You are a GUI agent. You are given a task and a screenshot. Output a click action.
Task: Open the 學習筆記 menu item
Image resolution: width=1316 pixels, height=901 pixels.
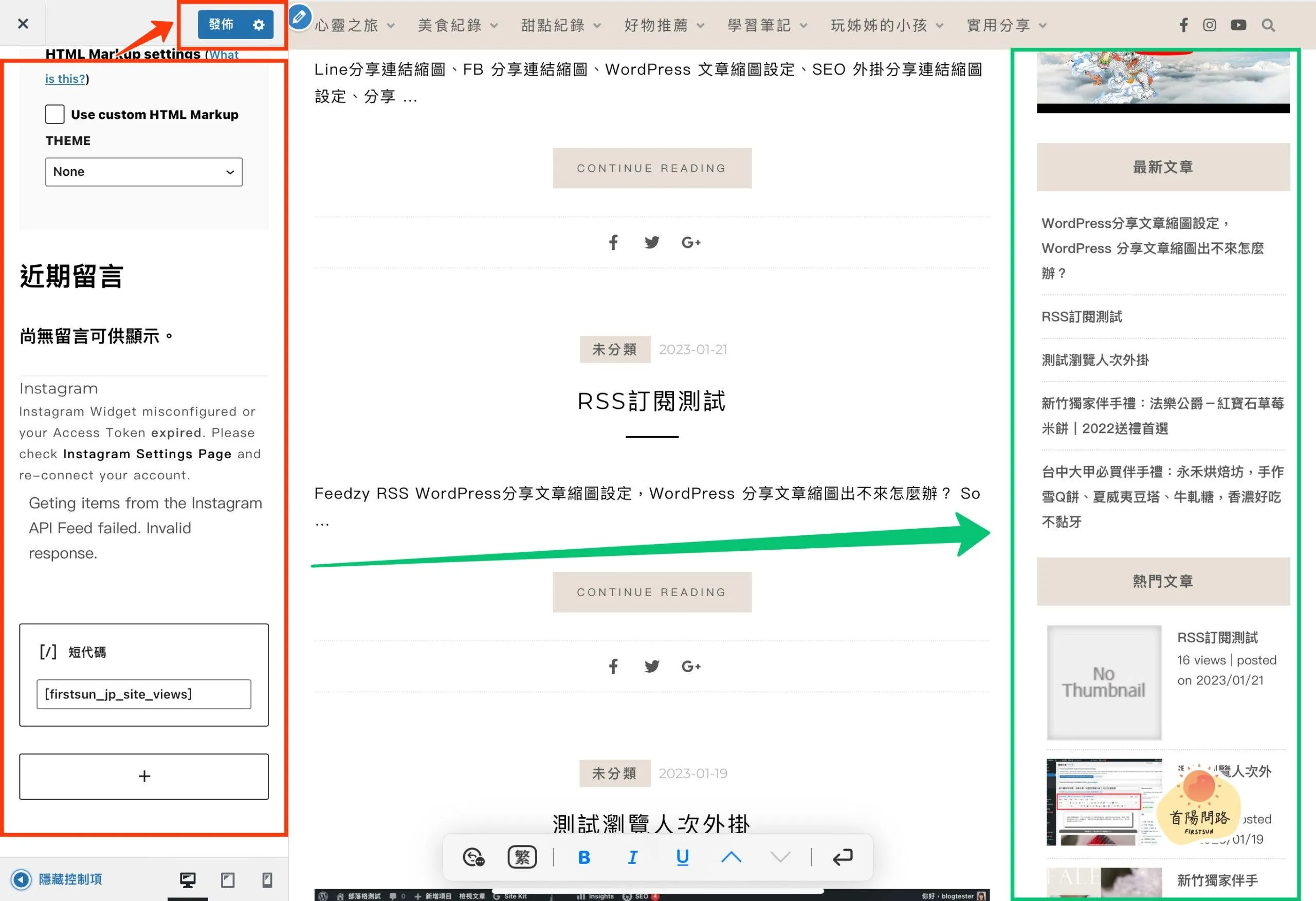(x=759, y=25)
